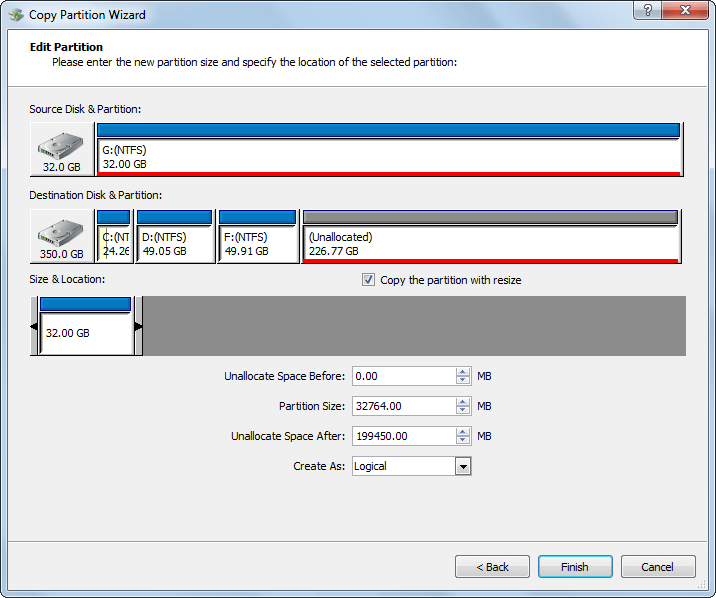Close the wizard window
716x598 pixels.
pyautogui.click(x=685, y=10)
